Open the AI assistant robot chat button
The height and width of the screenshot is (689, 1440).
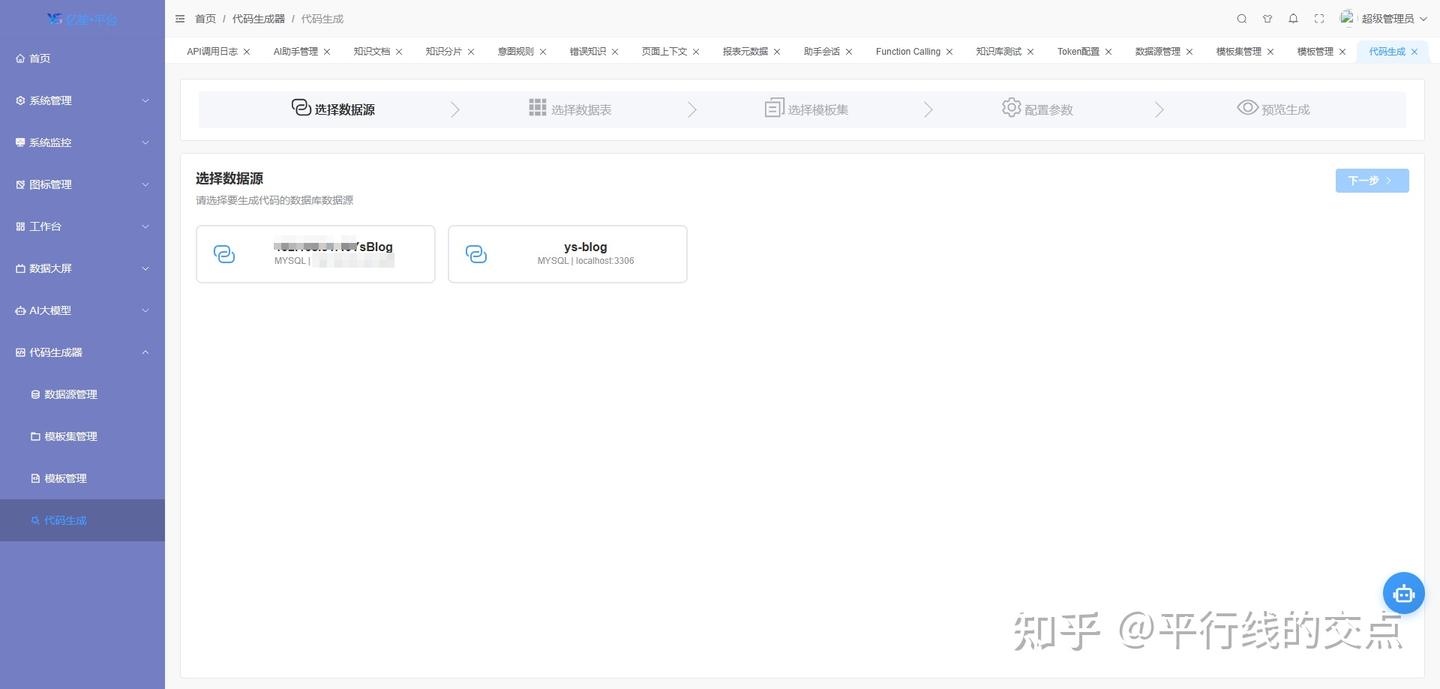[x=1404, y=593]
